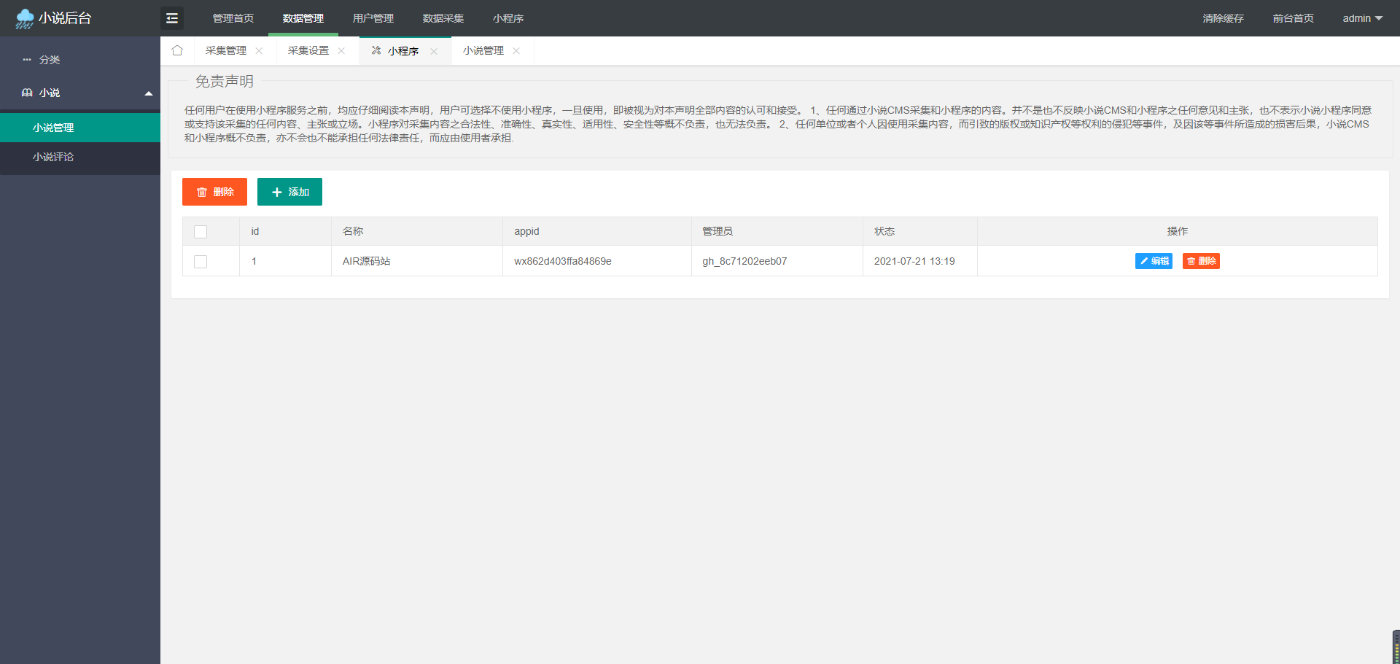The image size is (1400, 664).
Task: Select 小说管理 in the sidebar
Action: click(80, 127)
